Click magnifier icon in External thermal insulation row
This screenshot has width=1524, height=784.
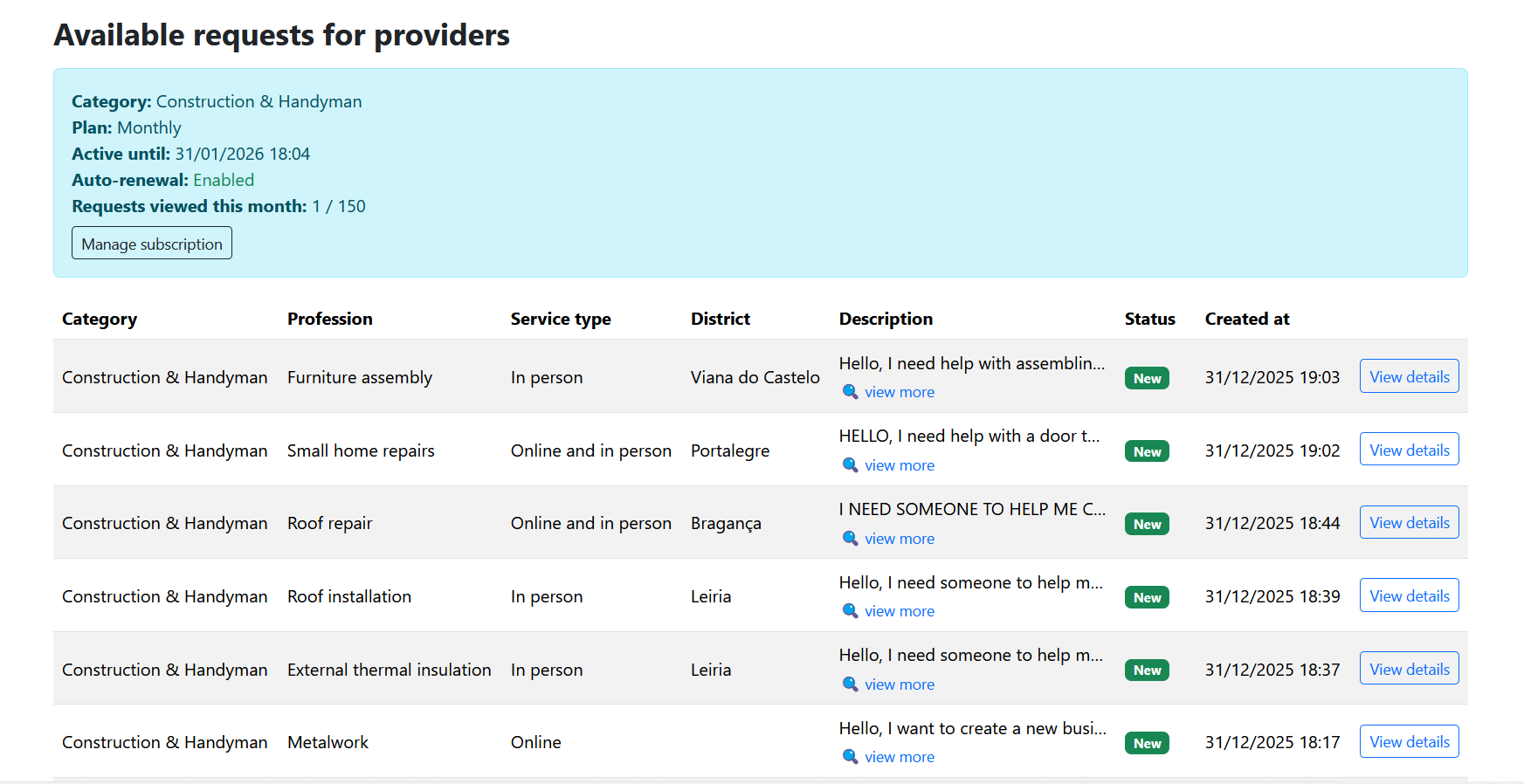click(x=849, y=684)
